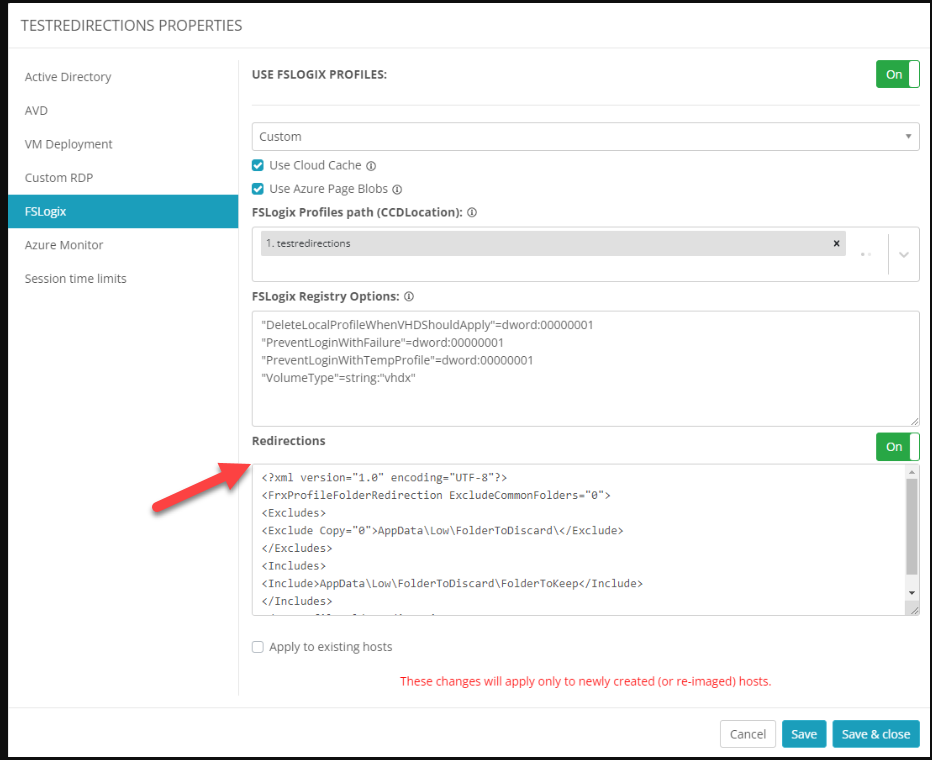
Task: Click info icon next to FSLogix Profiles path
Action: pos(472,213)
